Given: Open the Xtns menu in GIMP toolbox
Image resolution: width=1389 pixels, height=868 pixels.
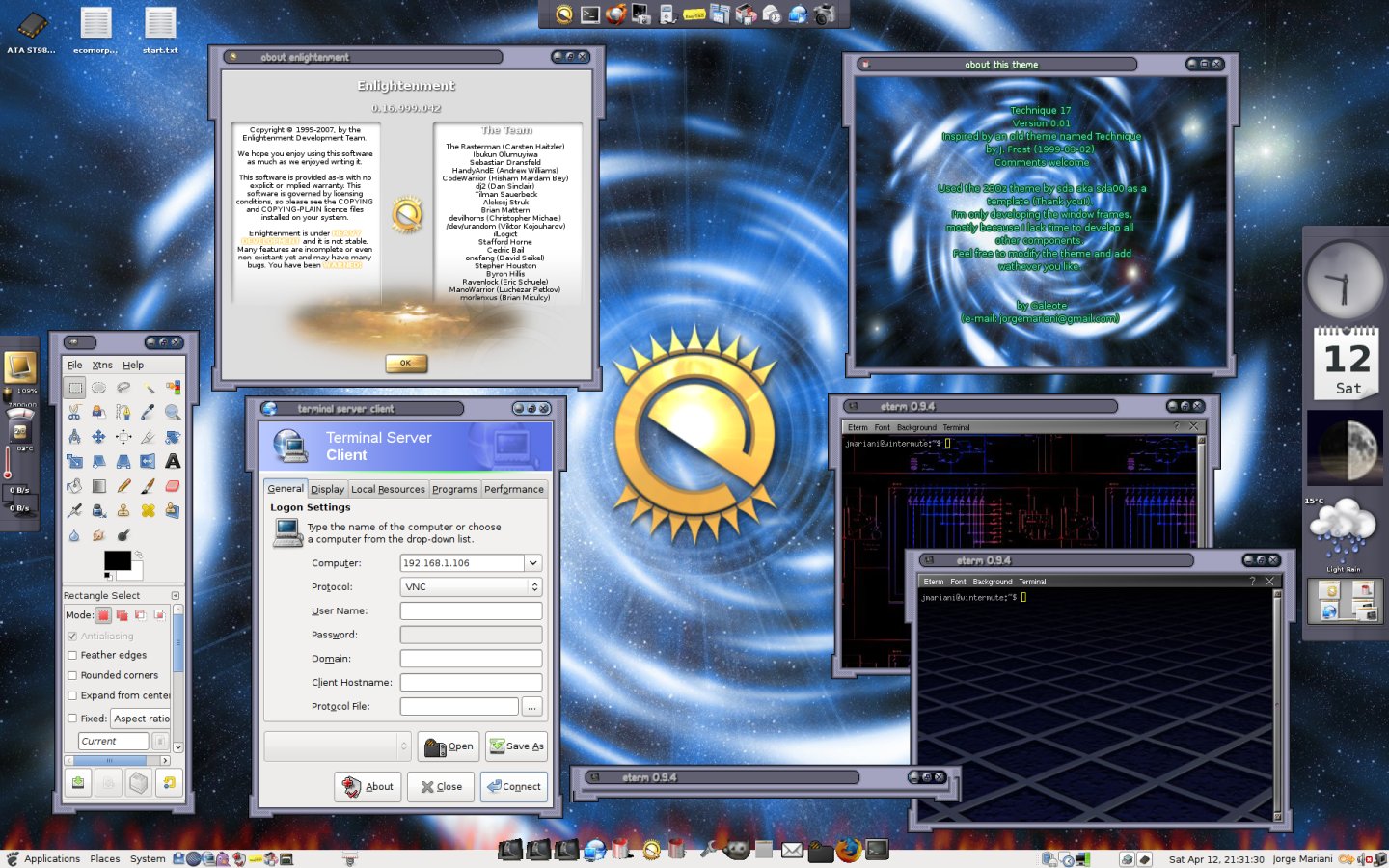Looking at the screenshot, I should pos(102,366).
